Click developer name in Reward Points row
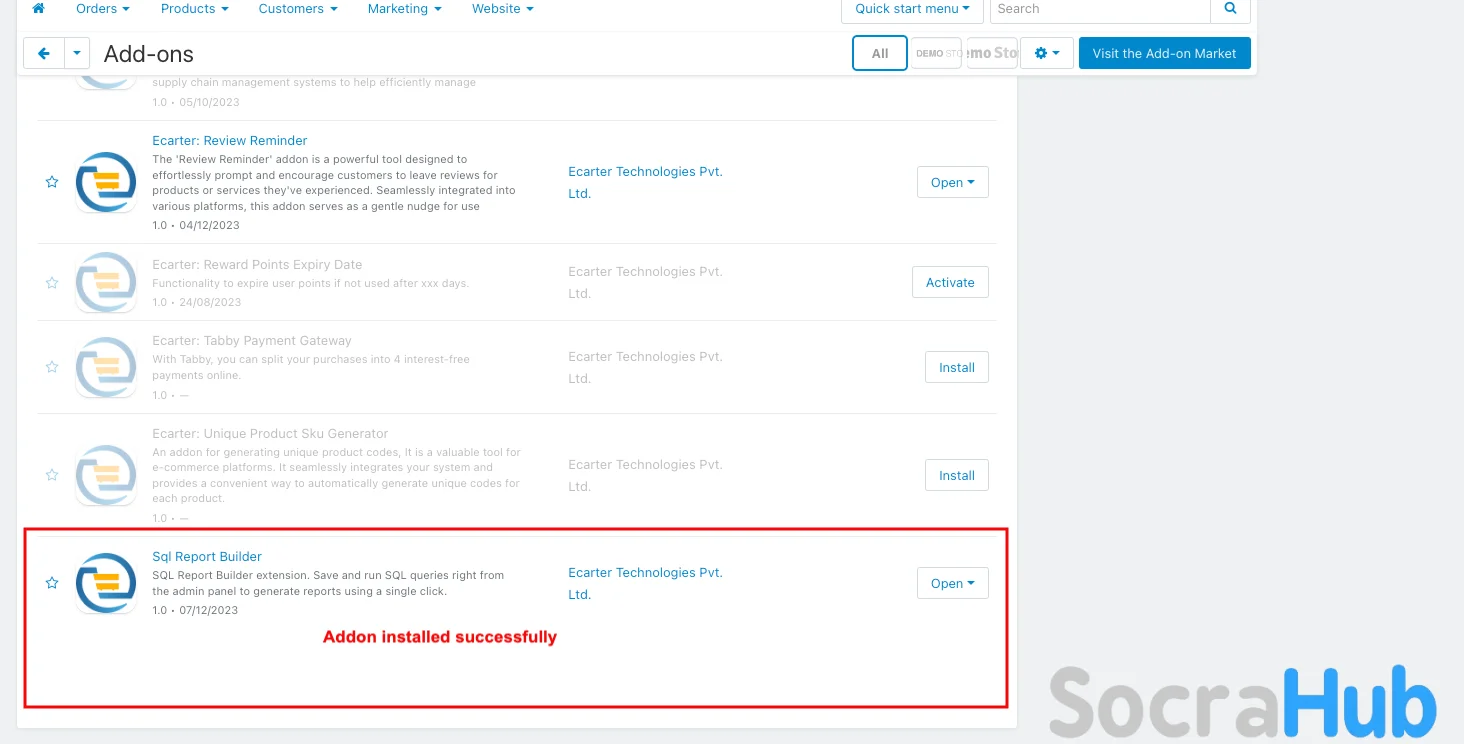 pos(645,283)
